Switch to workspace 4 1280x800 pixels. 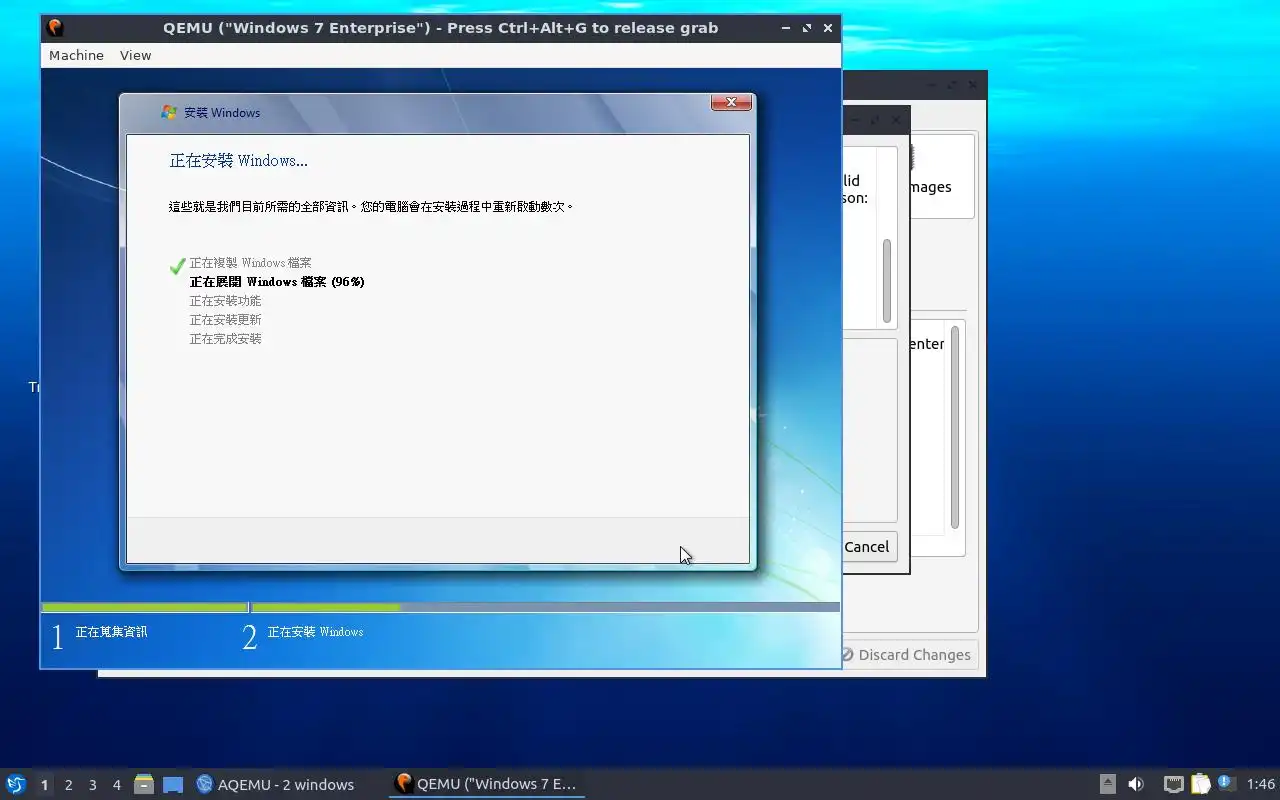(116, 785)
